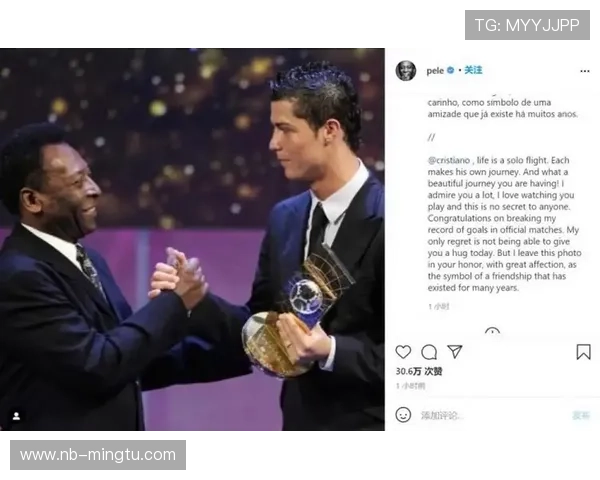Load more comments with the plus circle
This screenshot has height=480, width=600.
tap(492, 331)
